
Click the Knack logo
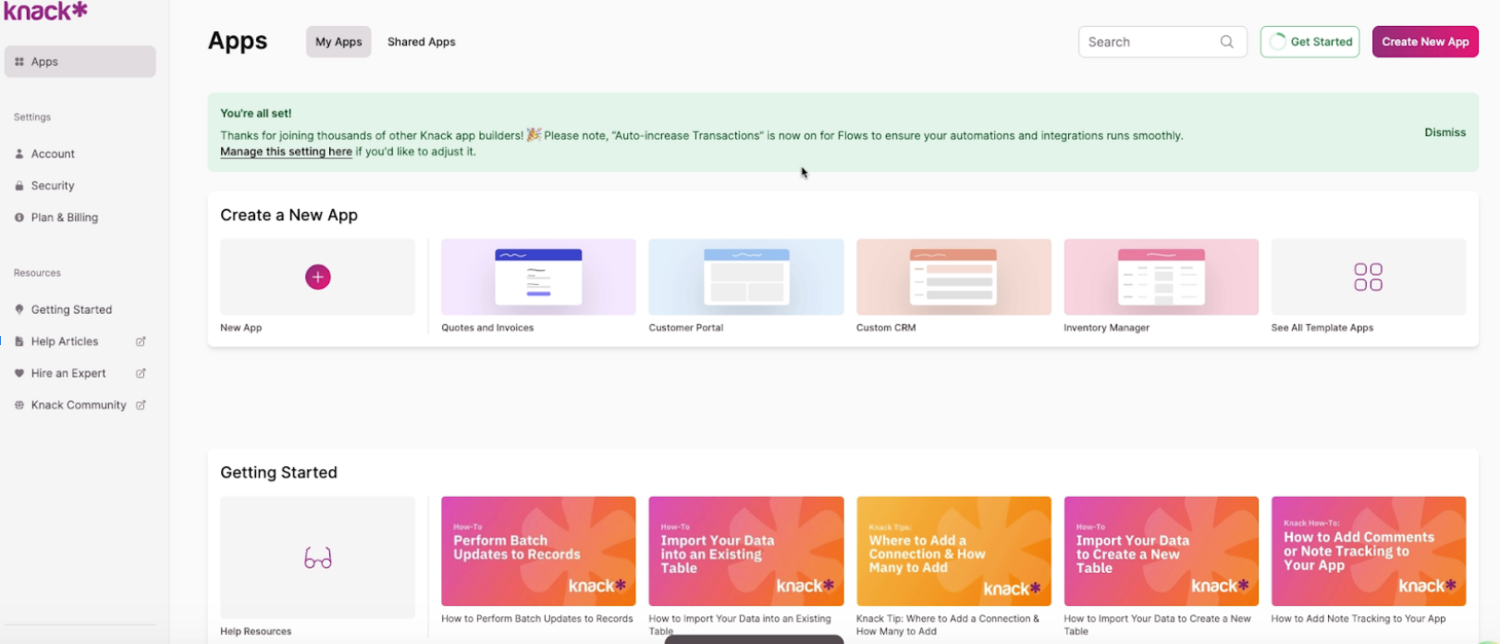click(x=46, y=11)
